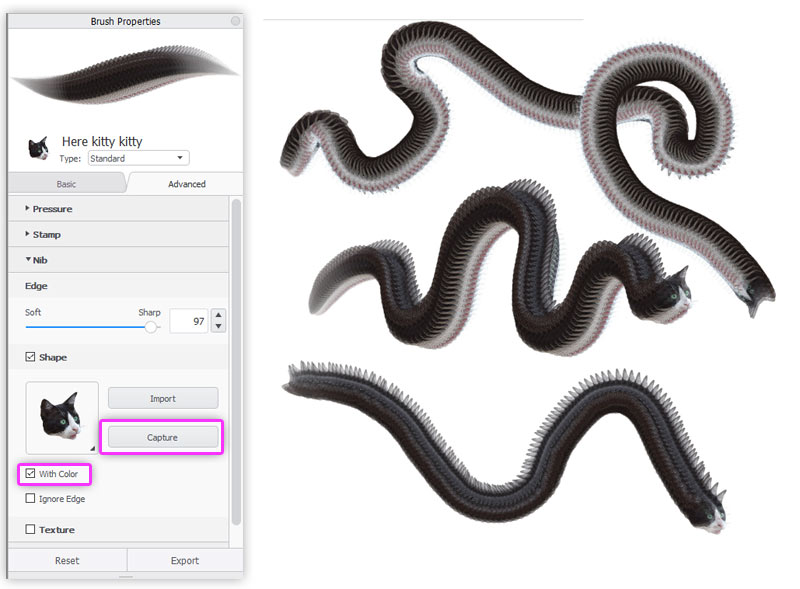
Task: Toggle the Shape checkbox
Action: pos(30,357)
